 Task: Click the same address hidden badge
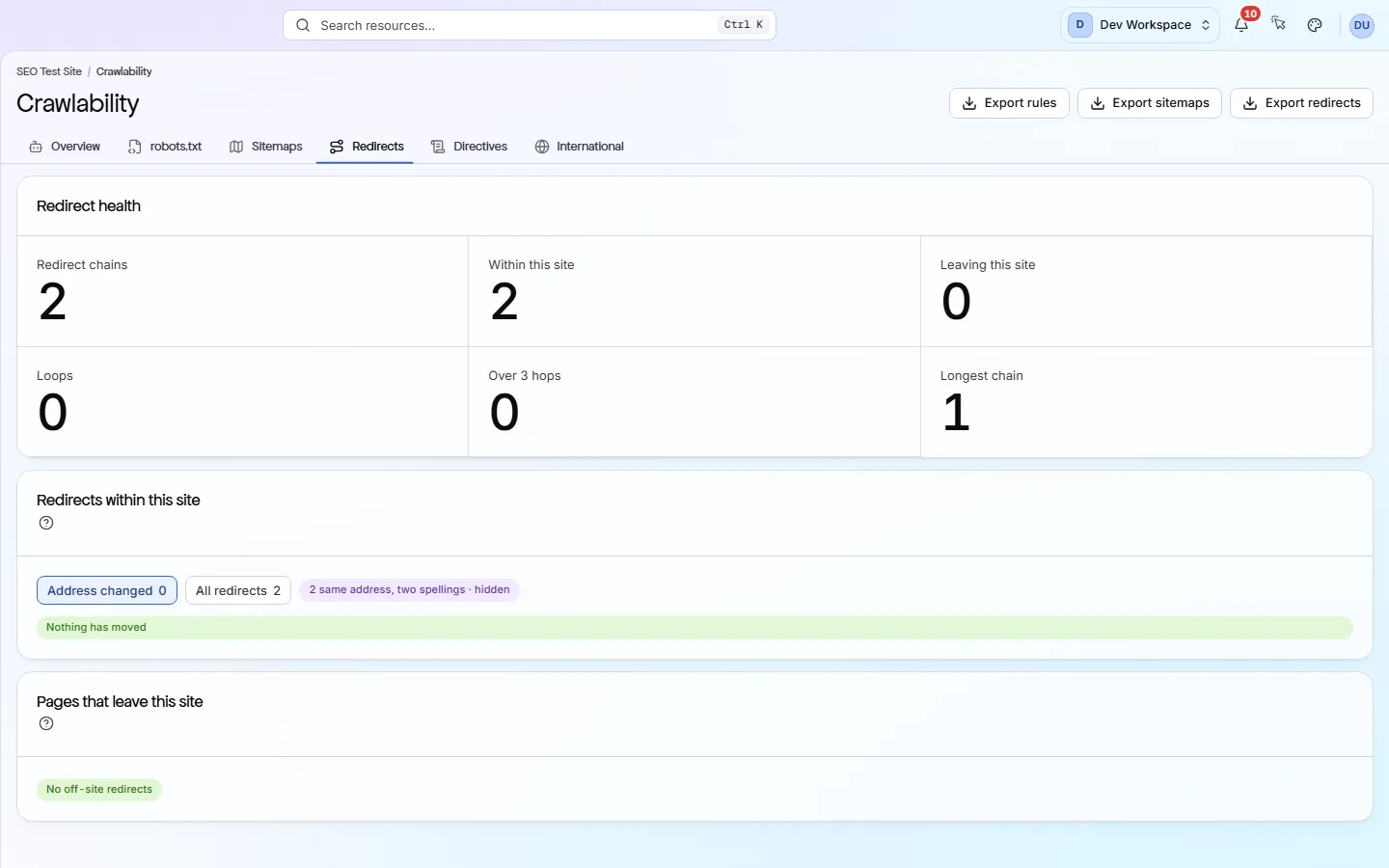(x=409, y=589)
